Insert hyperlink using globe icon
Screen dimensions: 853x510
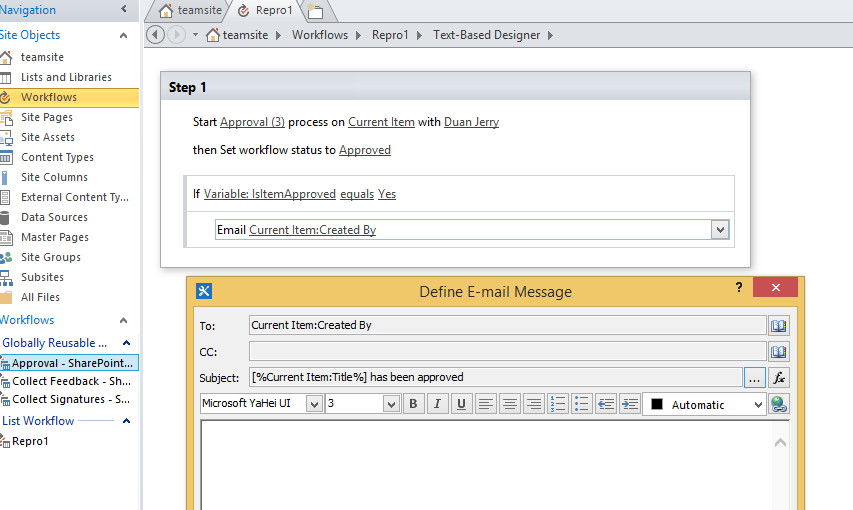click(x=779, y=404)
